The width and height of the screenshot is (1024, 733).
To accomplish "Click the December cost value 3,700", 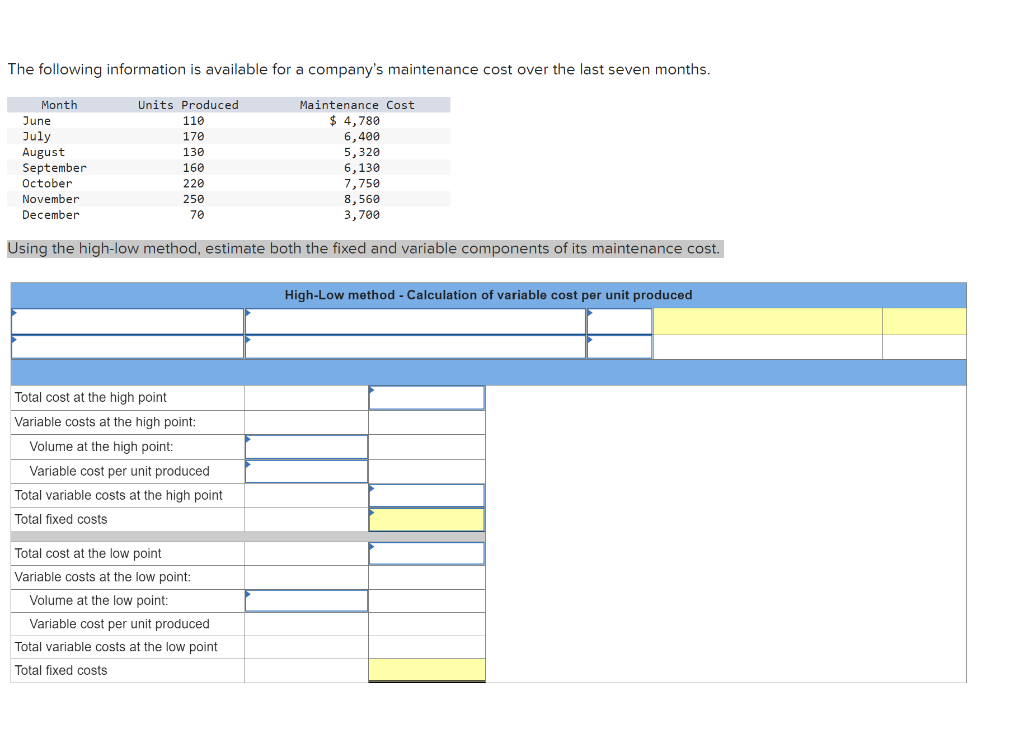I will pos(362,215).
